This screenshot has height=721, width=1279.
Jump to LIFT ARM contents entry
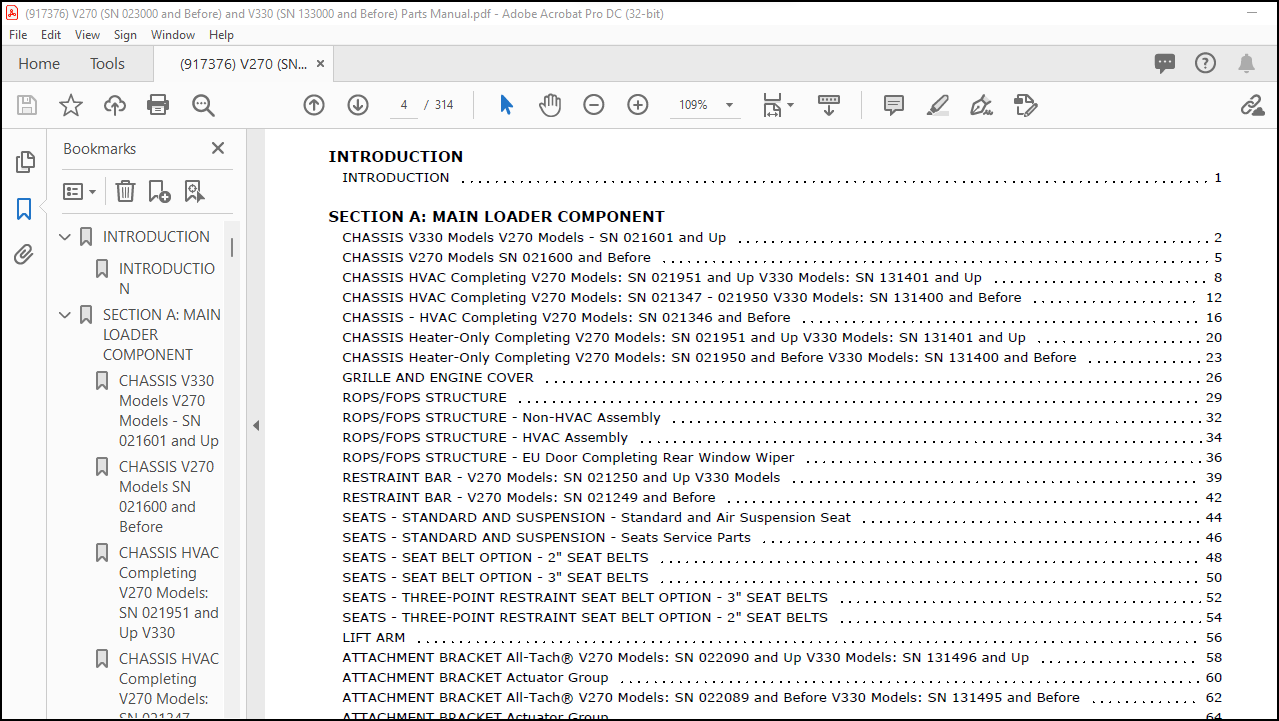point(374,638)
